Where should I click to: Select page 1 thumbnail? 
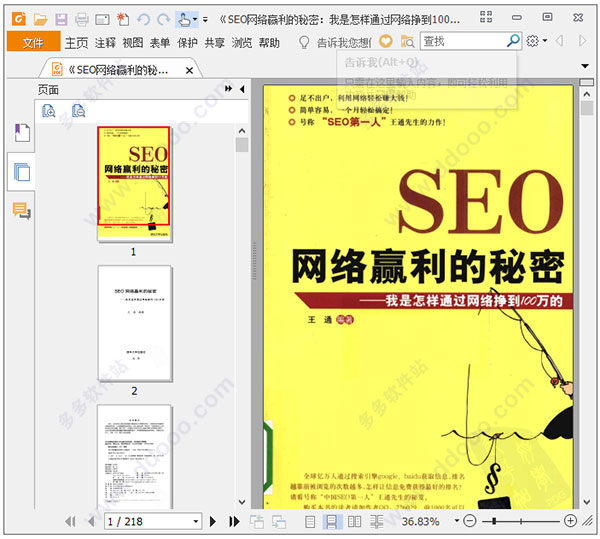[134, 183]
